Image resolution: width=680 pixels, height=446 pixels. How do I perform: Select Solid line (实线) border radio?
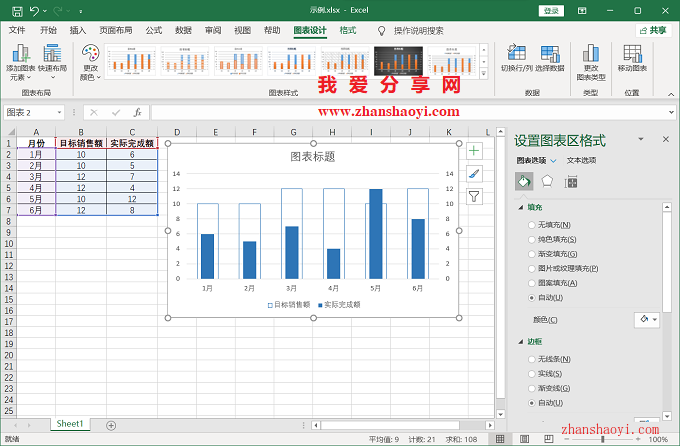(x=532, y=374)
